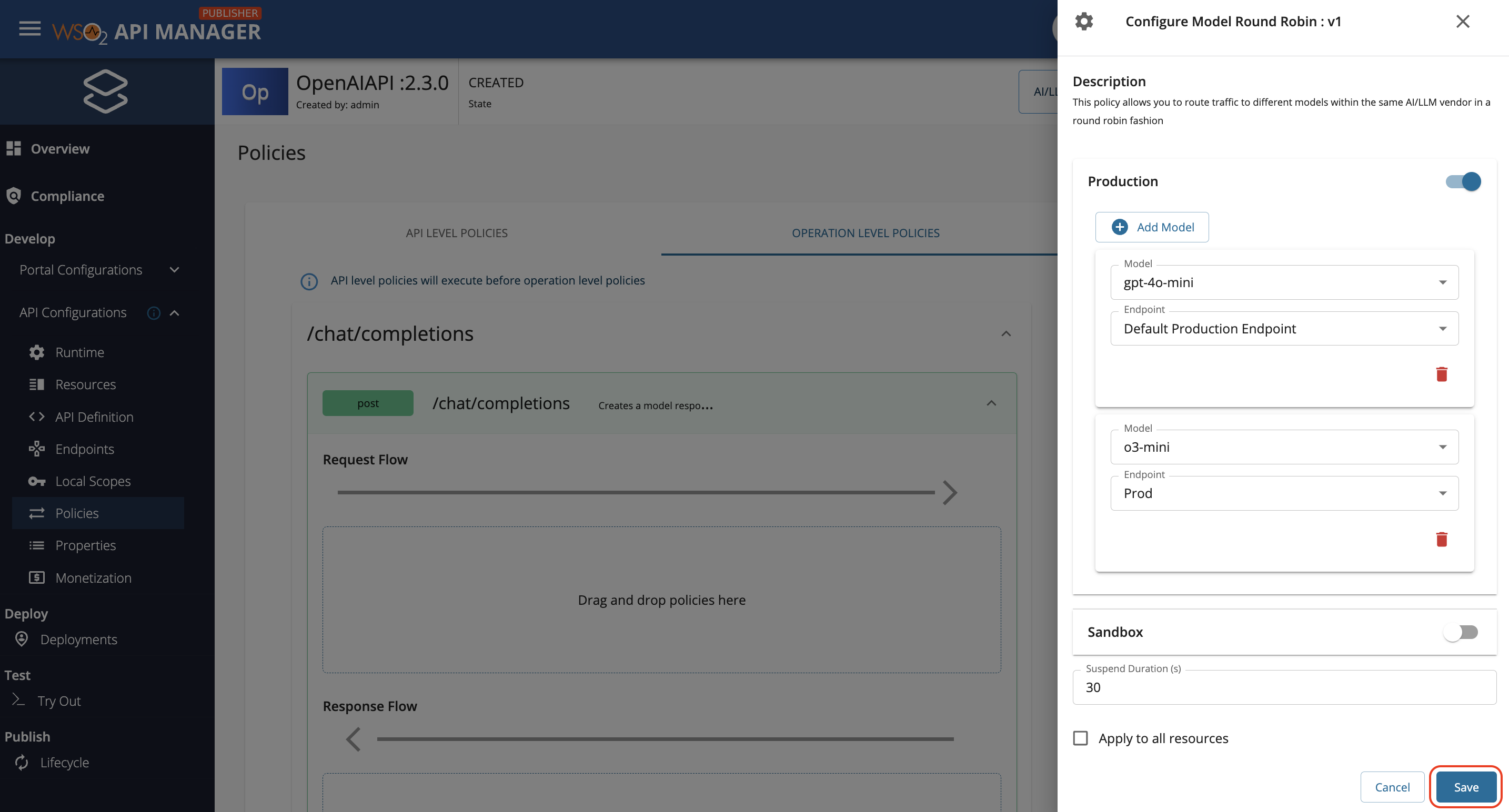
Task: Click the Endpoints nodes icon
Action: [37, 449]
